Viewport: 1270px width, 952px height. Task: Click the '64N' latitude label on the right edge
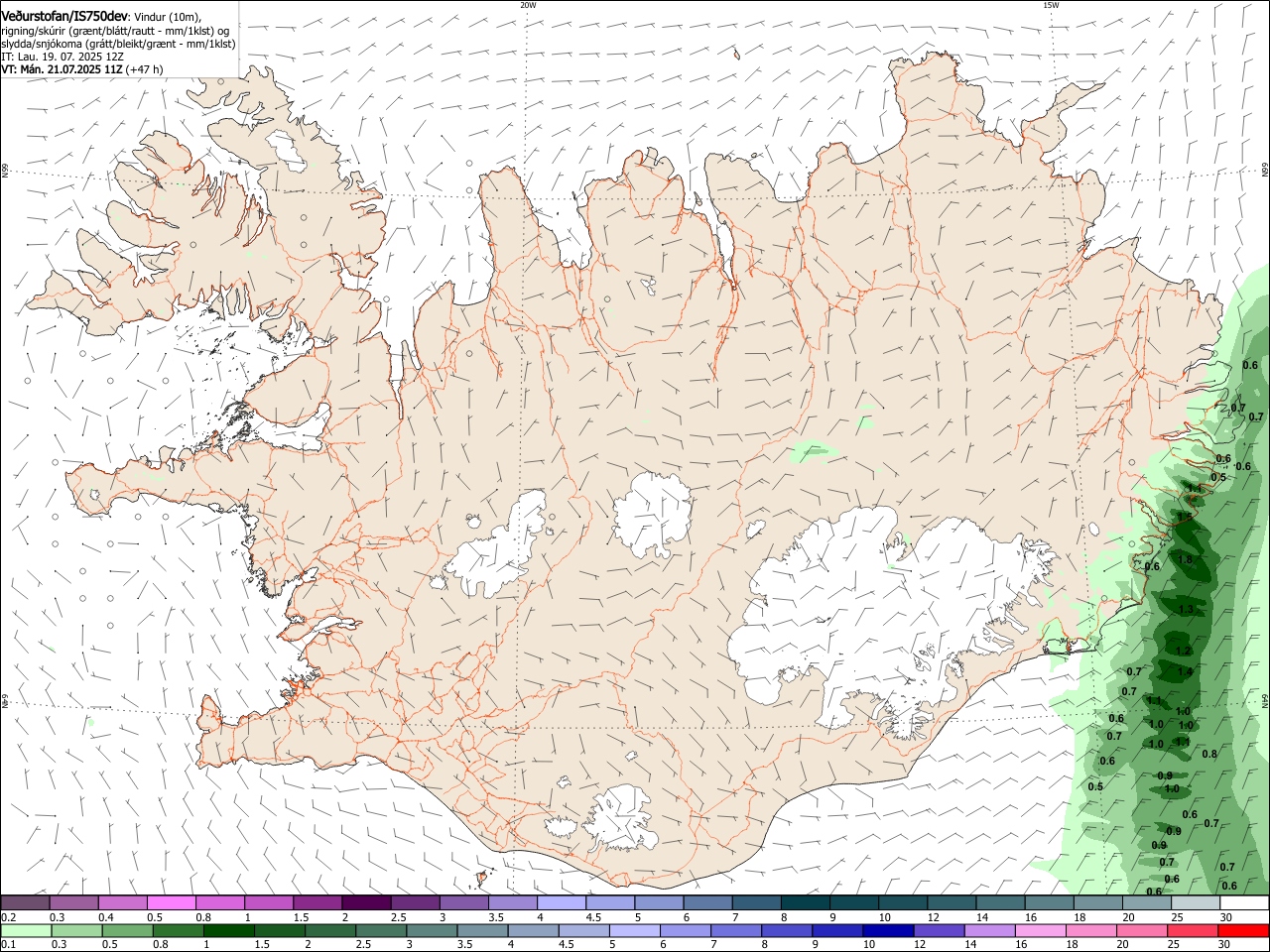click(1265, 702)
